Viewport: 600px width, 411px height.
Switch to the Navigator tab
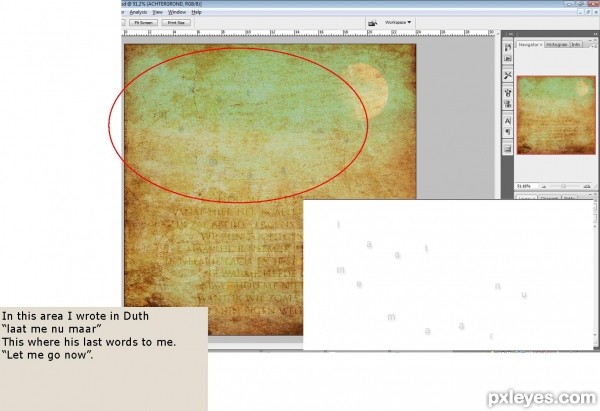[530, 45]
